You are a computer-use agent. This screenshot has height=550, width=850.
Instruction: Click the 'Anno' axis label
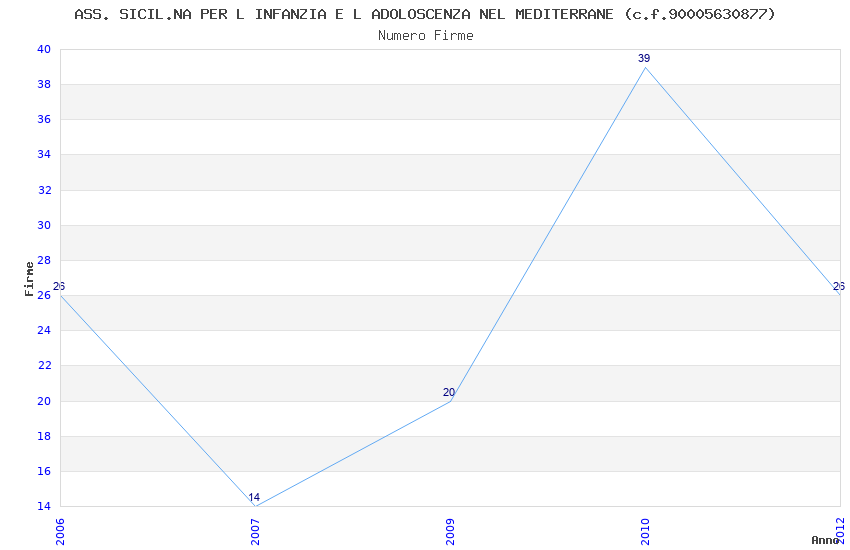[825, 540]
